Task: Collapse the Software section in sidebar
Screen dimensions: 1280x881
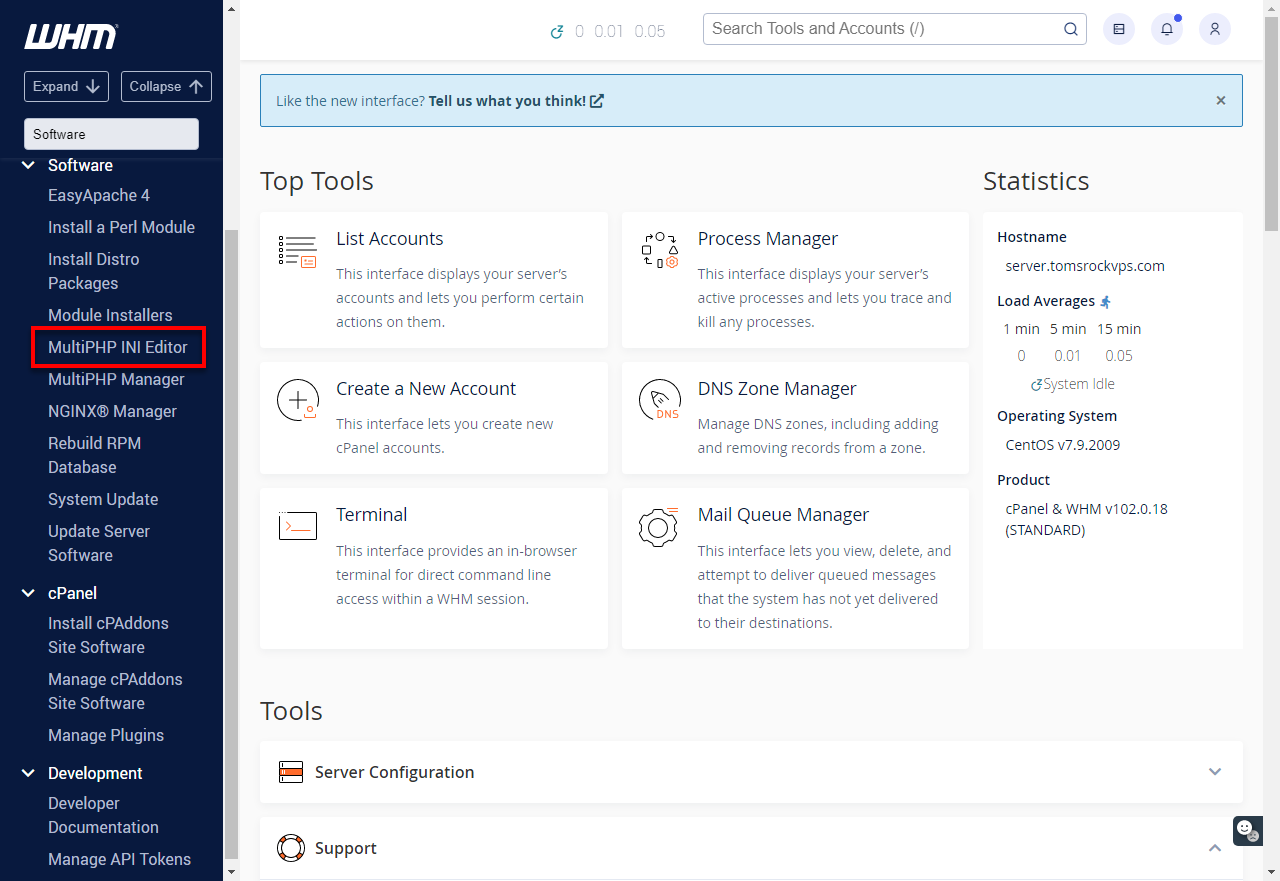Action: coord(27,165)
